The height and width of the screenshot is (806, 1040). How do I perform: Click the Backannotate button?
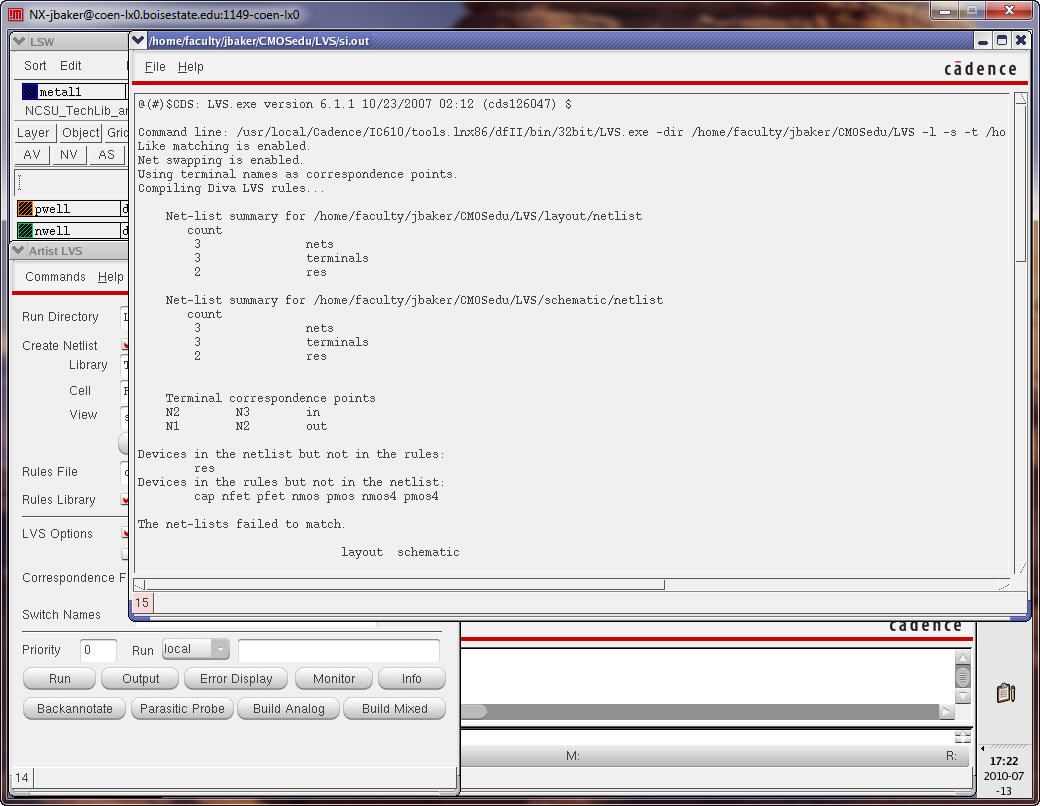coord(74,708)
